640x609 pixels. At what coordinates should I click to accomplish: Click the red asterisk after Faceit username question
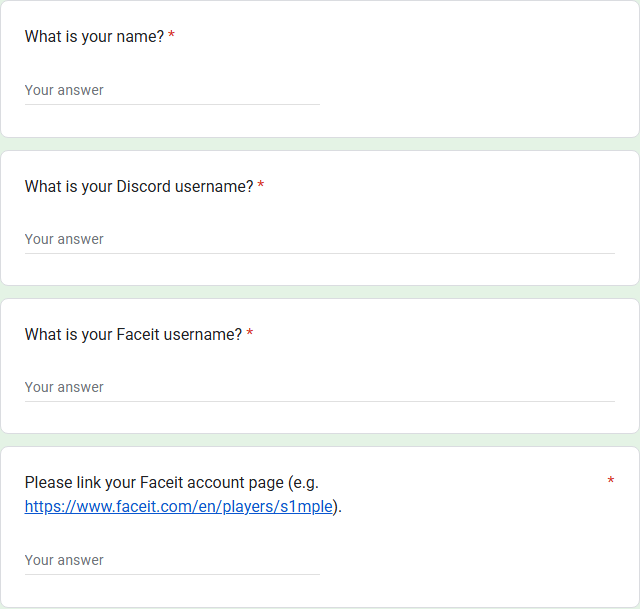pos(250,335)
